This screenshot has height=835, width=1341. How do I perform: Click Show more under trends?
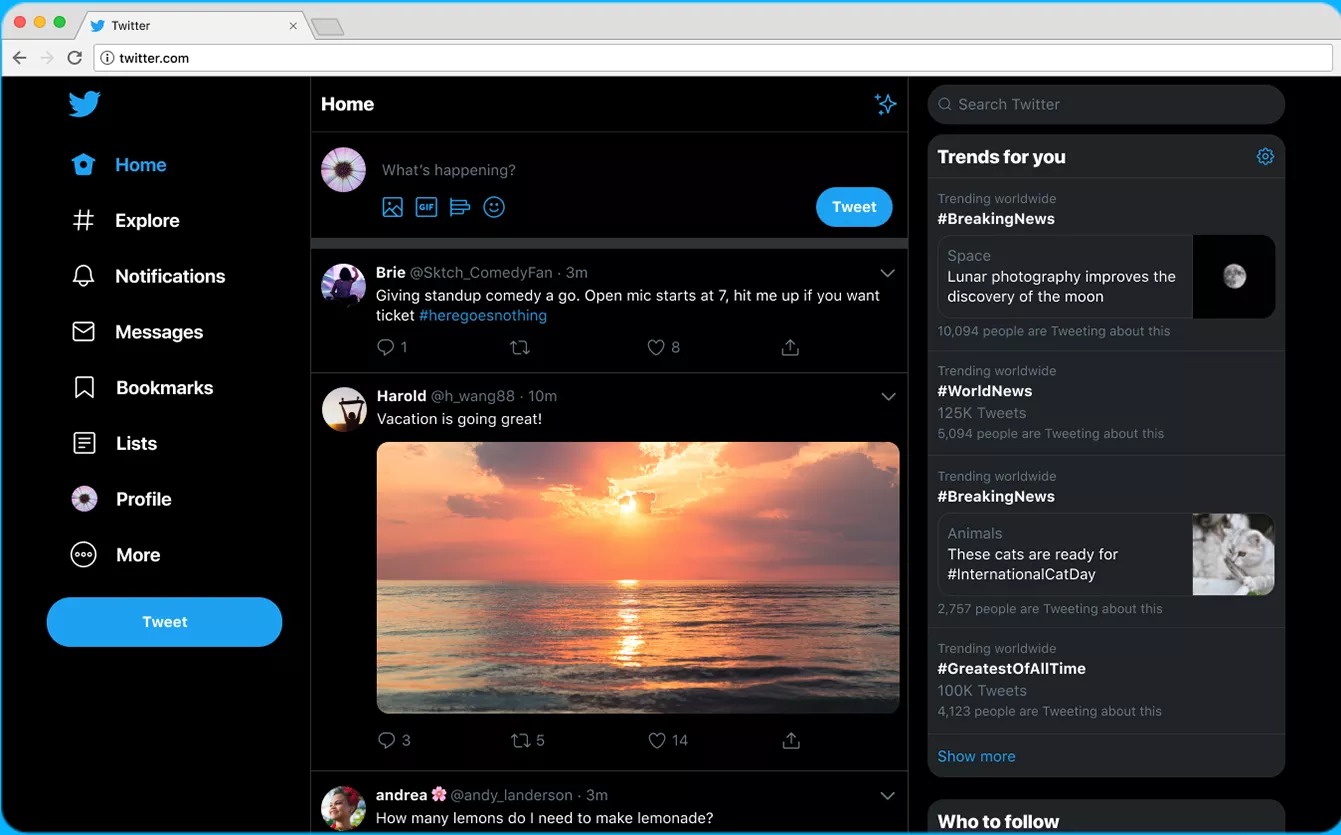(976, 757)
